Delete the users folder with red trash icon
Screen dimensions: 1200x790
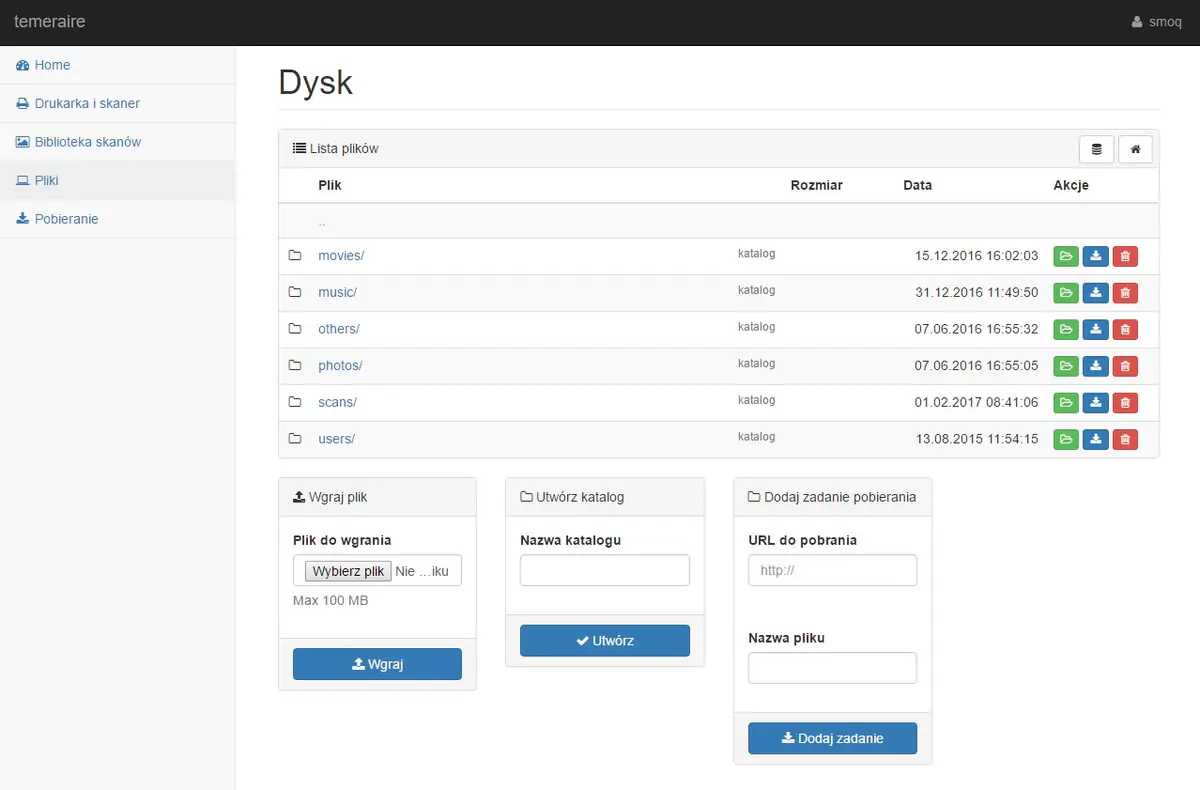(1125, 440)
